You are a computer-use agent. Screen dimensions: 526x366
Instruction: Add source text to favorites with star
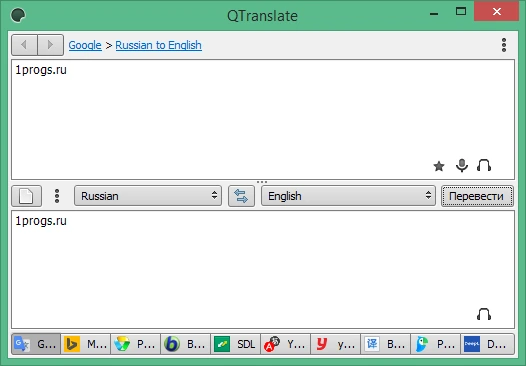click(439, 166)
